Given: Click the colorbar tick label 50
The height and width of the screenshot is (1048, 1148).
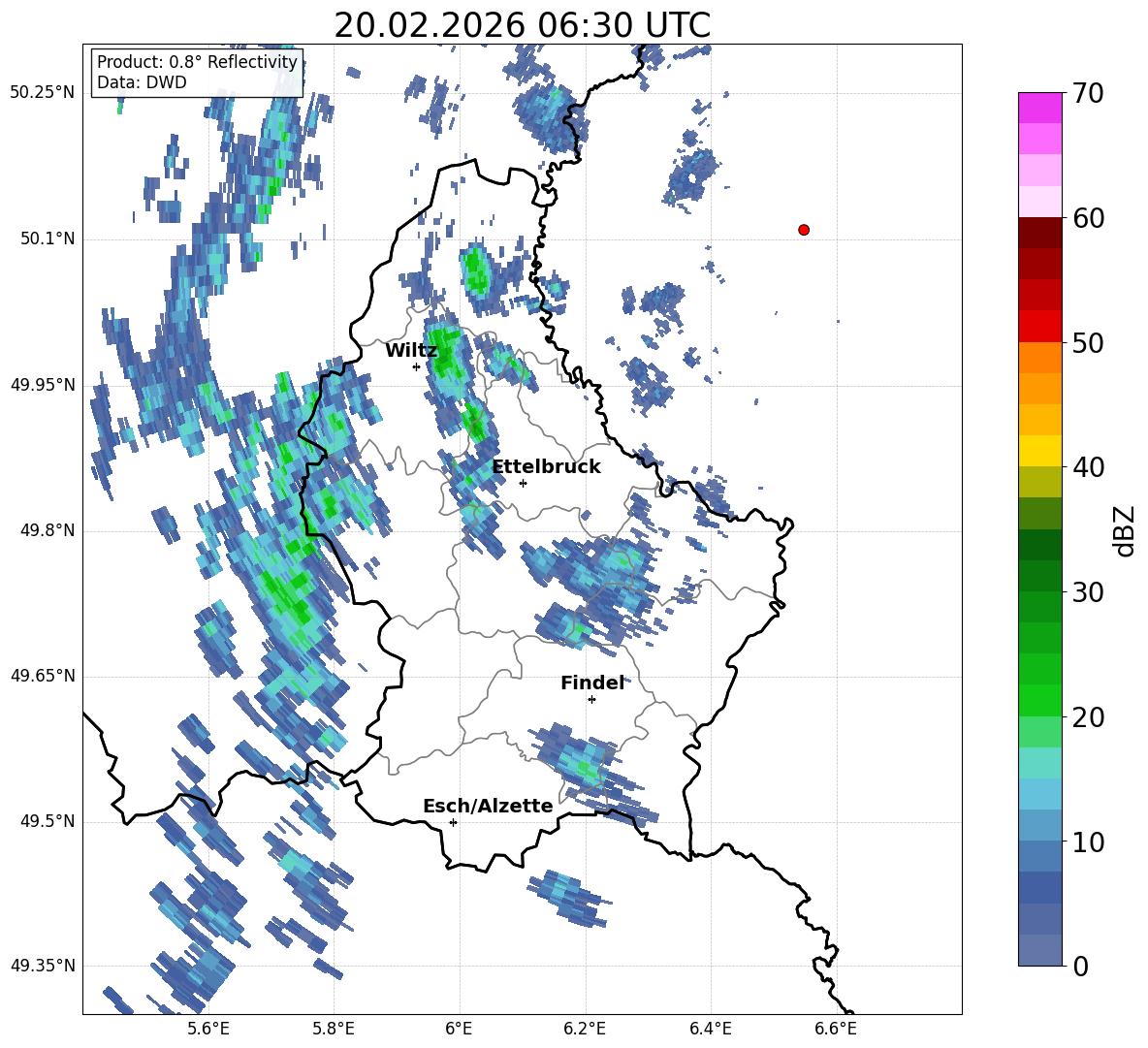Looking at the screenshot, I should (x=1088, y=342).
